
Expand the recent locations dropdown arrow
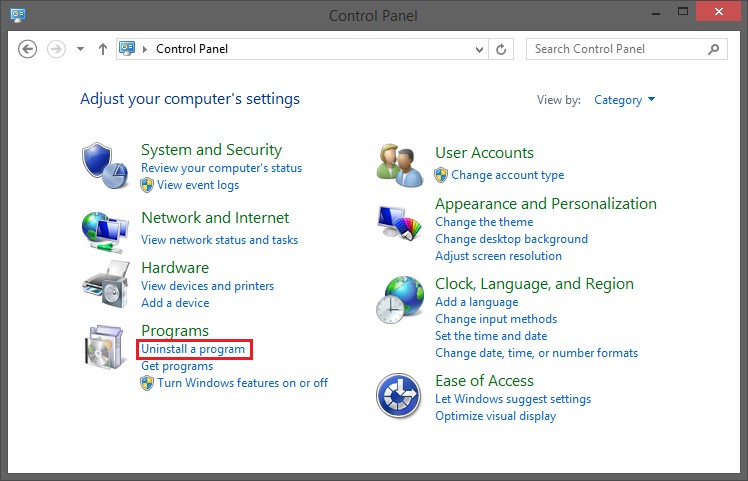point(81,49)
